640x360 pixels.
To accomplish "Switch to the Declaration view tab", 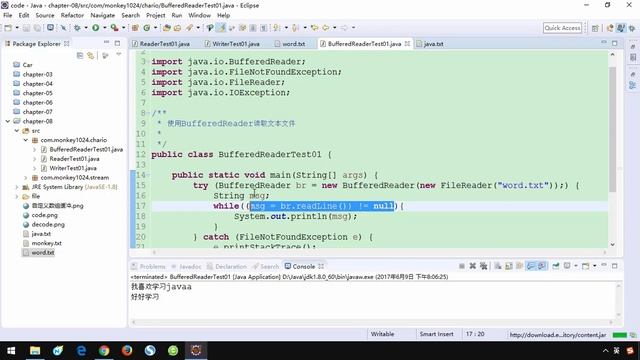I will coord(227,267).
